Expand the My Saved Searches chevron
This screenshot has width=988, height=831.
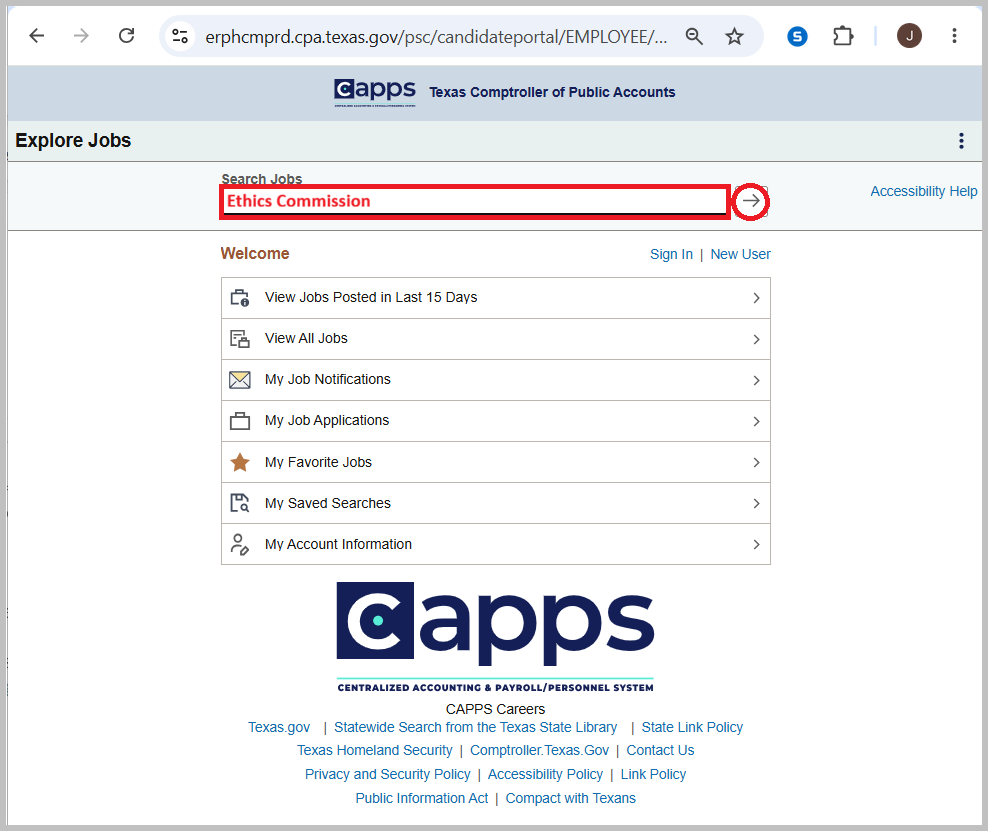pos(756,503)
